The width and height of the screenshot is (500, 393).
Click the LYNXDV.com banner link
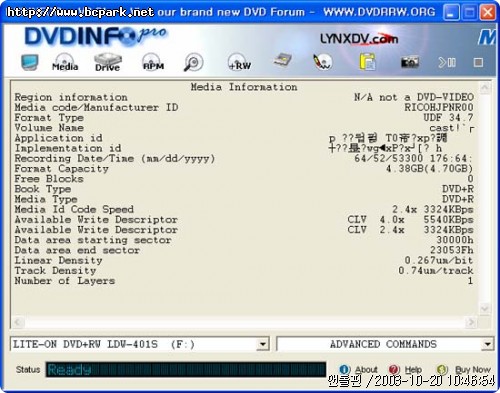[359, 39]
